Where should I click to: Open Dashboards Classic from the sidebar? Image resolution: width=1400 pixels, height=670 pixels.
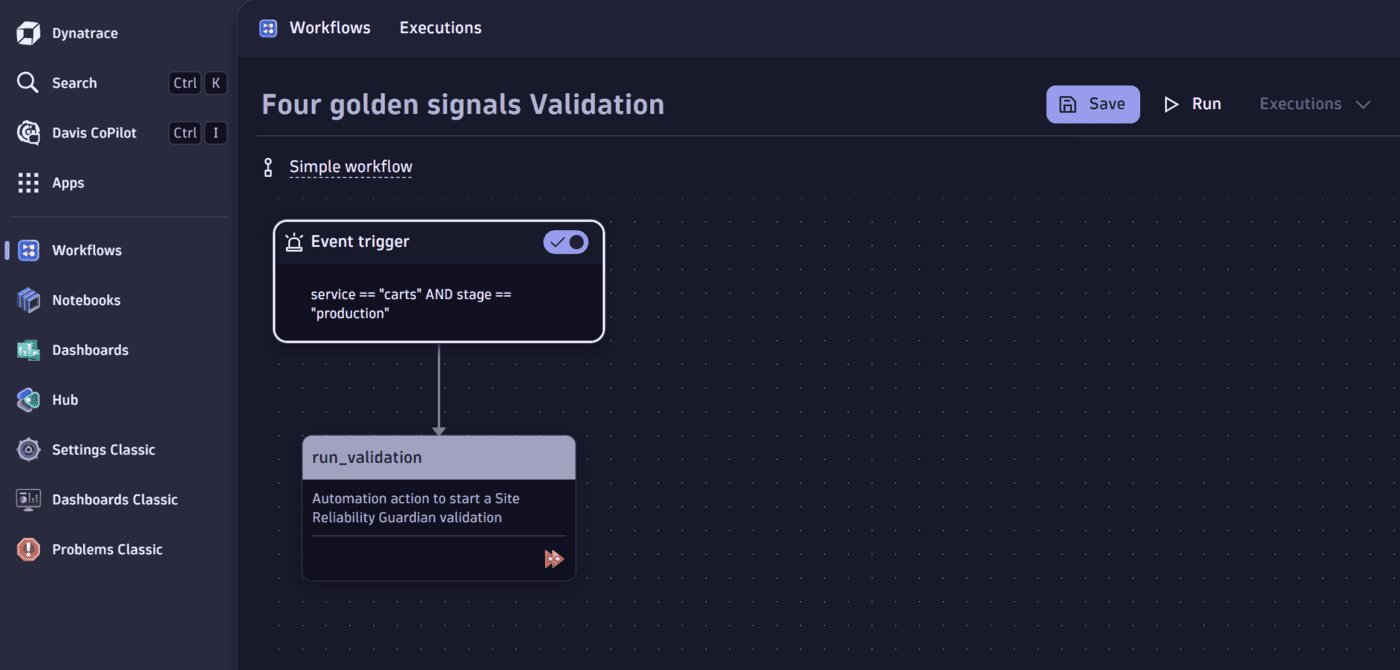(27, 499)
